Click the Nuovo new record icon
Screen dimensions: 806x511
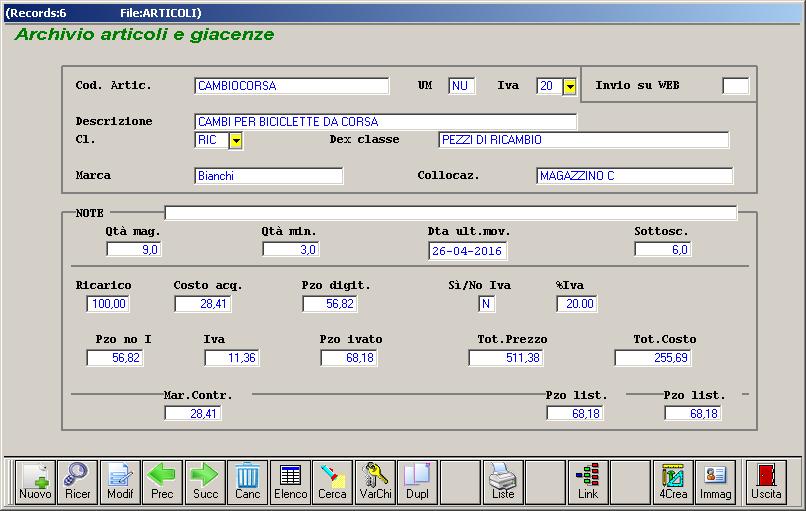(35, 481)
